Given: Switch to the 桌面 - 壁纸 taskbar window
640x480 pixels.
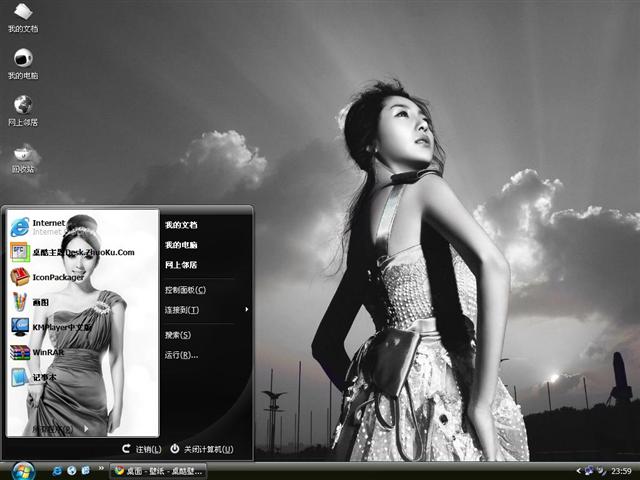Looking at the screenshot, I should (158, 471).
